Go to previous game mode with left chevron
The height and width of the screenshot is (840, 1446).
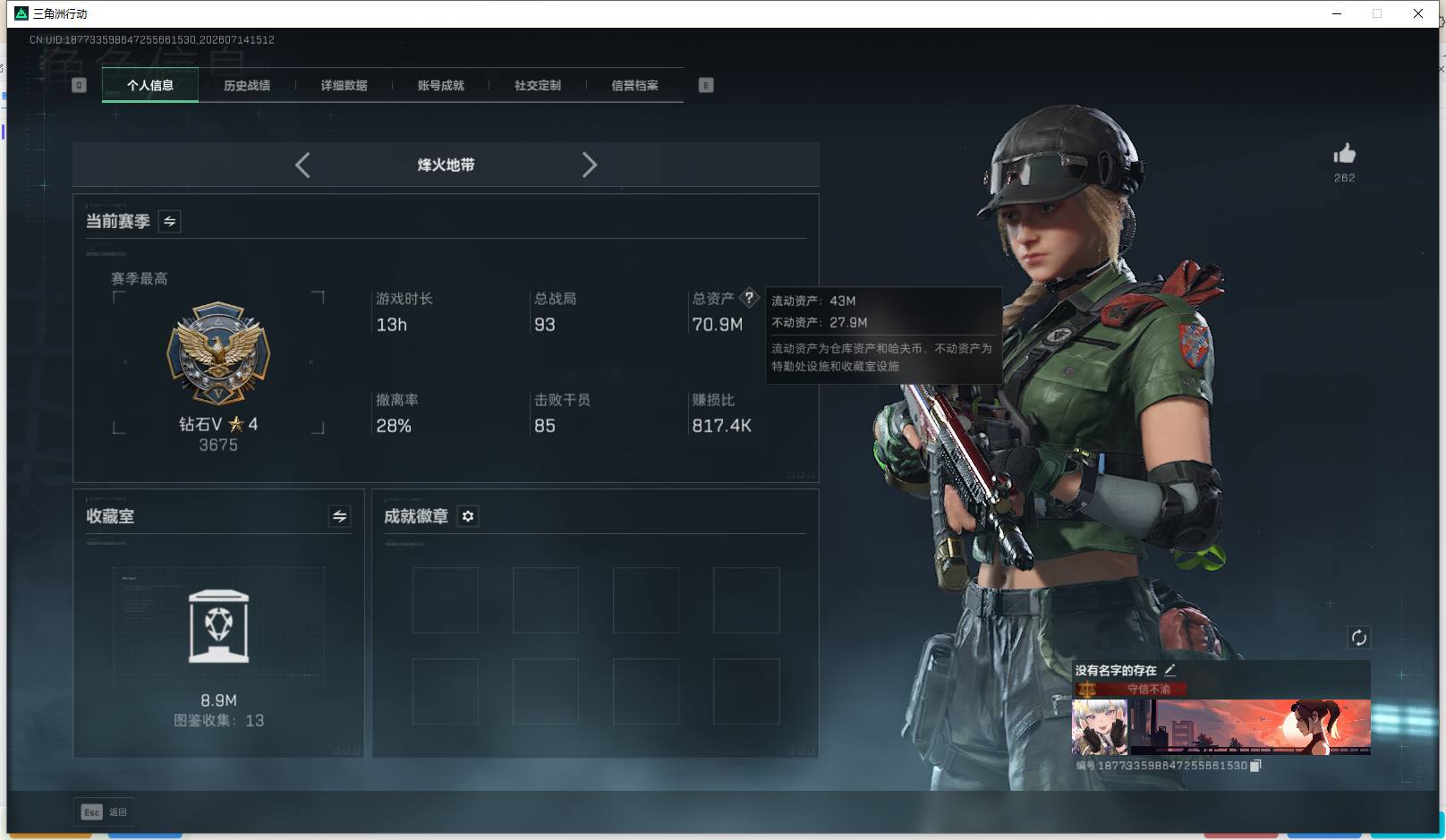(302, 165)
